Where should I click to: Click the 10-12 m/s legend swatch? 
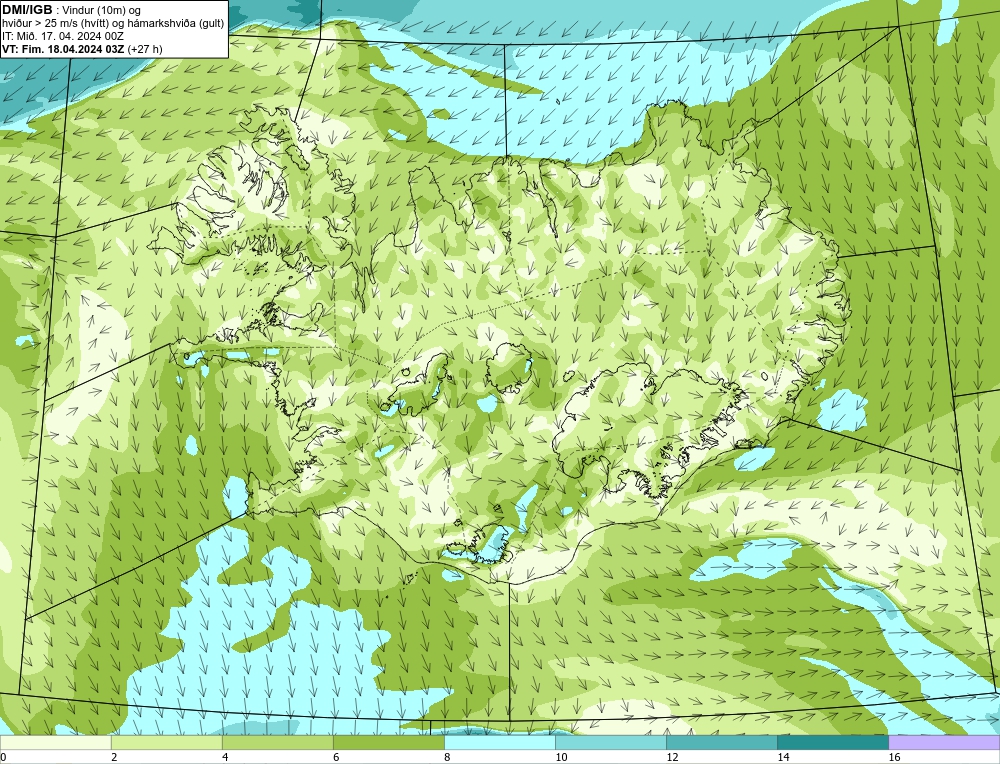tap(610, 742)
